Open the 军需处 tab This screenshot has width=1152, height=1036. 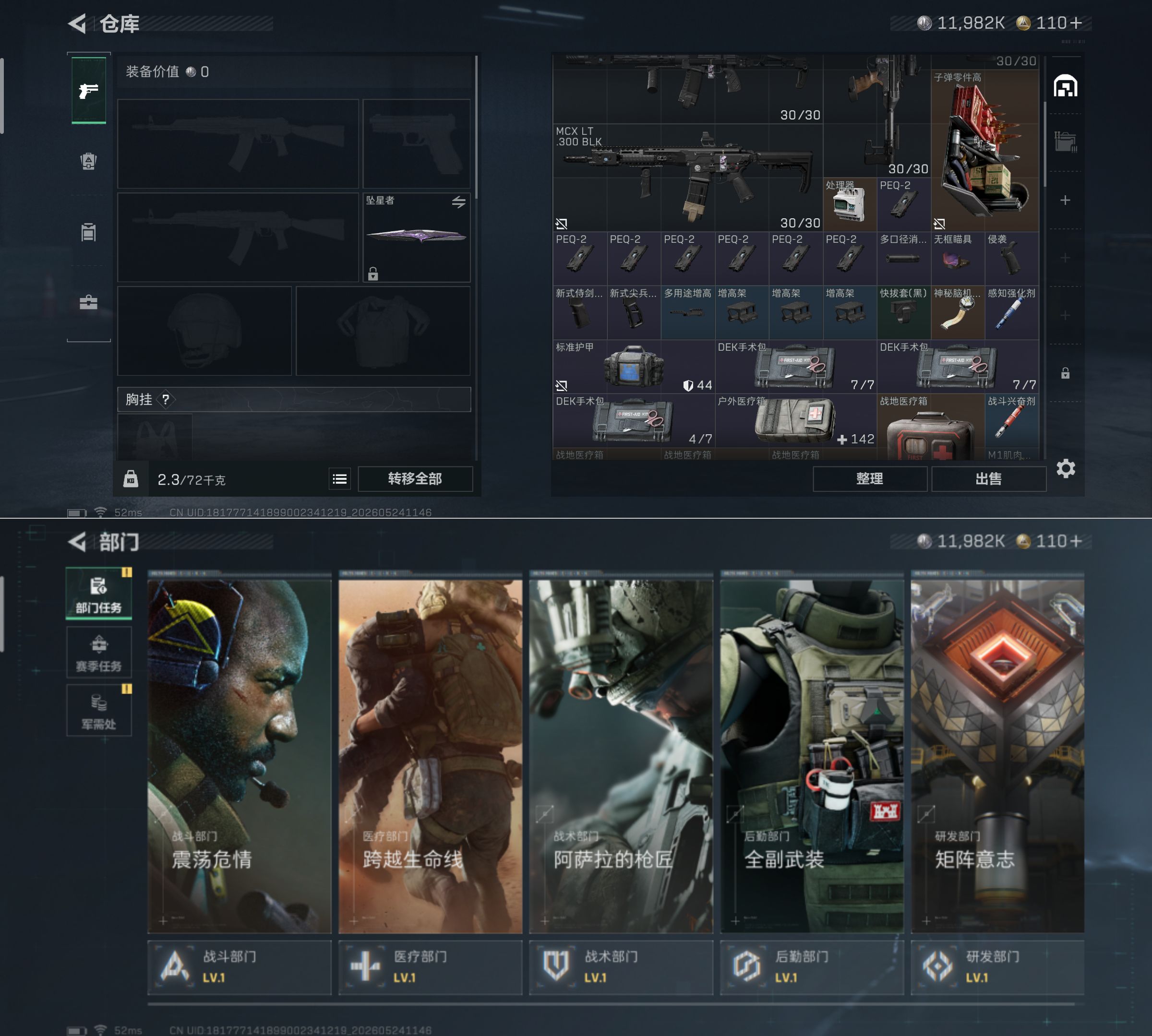coord(99,710)
